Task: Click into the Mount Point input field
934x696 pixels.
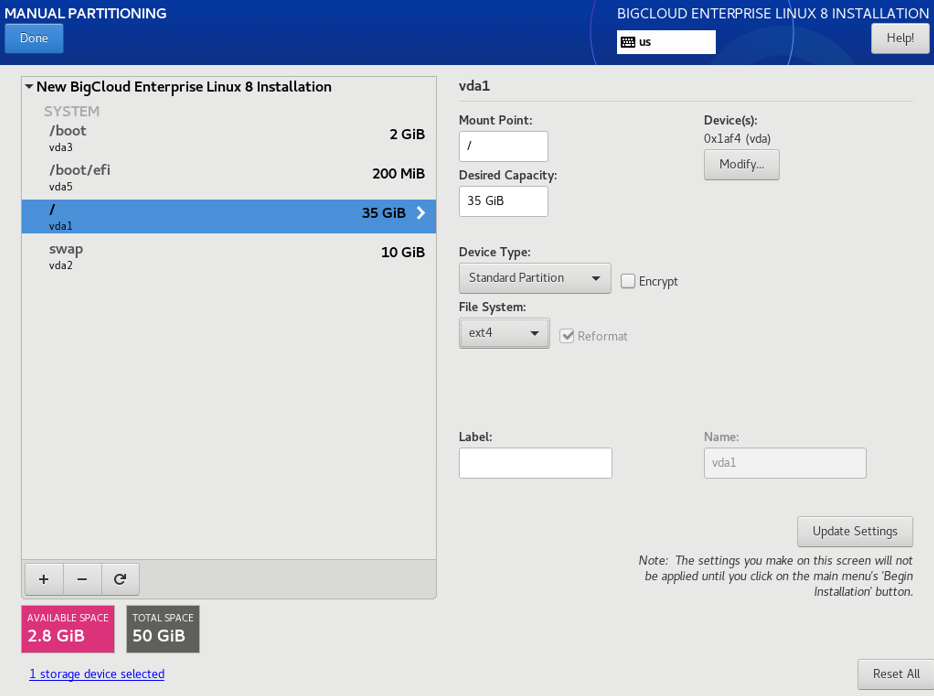Action: point(503,146)
